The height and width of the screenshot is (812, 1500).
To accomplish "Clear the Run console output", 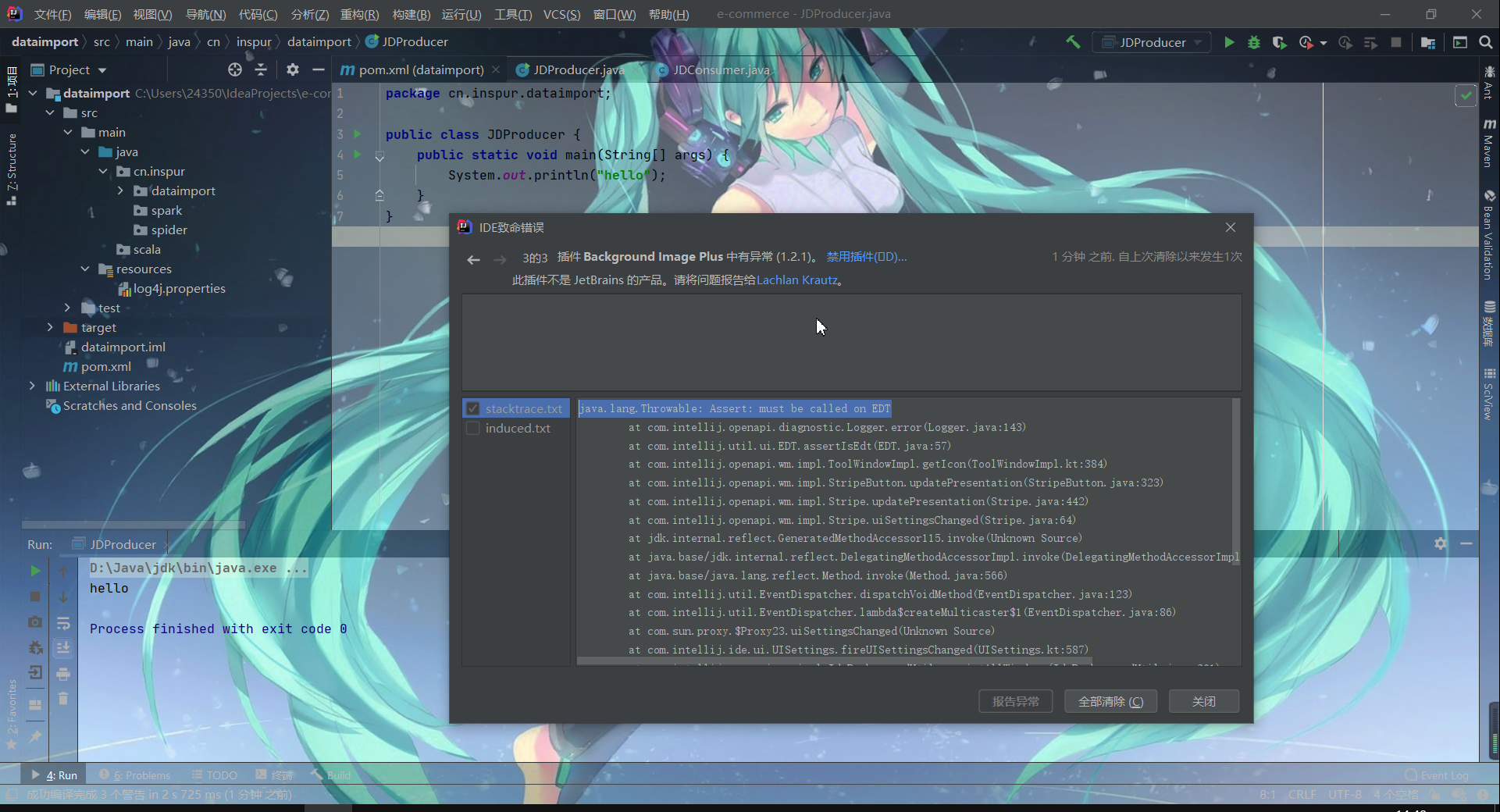I will 63,700.
